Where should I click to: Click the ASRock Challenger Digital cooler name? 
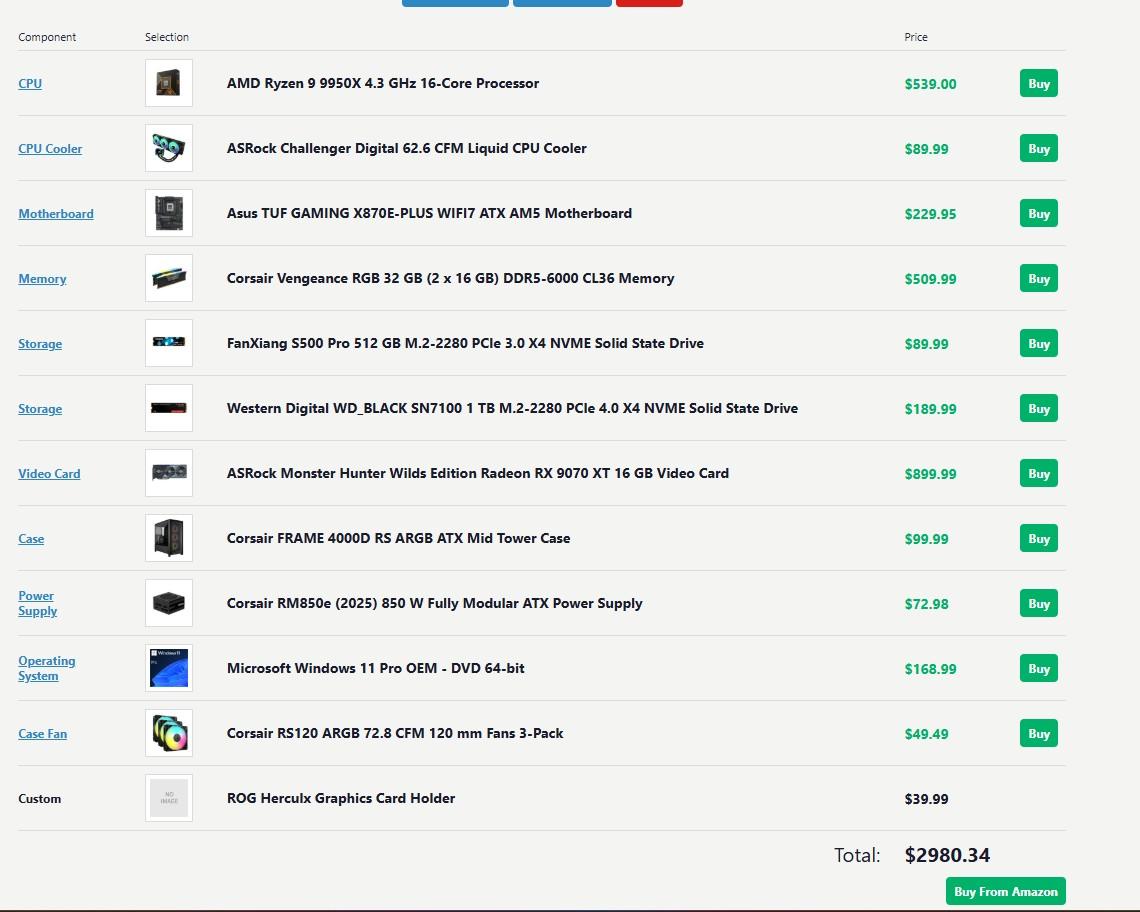click(x=406, y=148)
